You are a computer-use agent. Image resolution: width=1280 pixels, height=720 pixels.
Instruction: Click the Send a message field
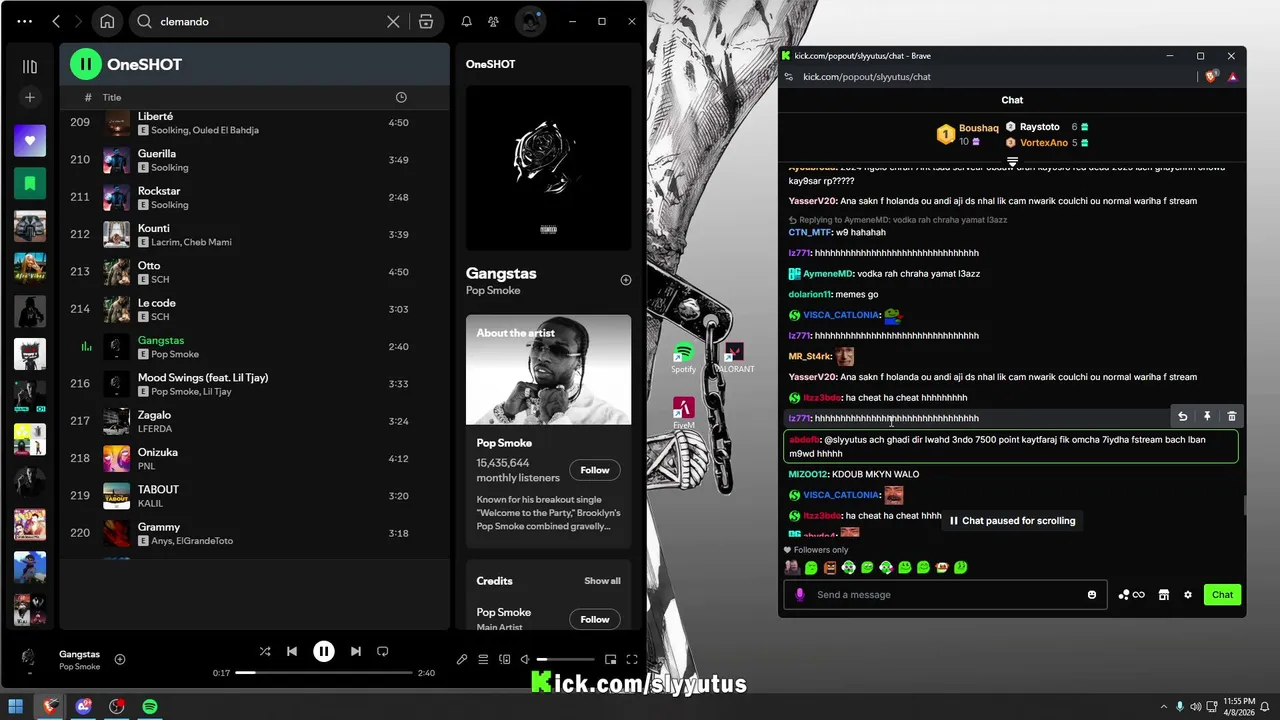(945, 594)
